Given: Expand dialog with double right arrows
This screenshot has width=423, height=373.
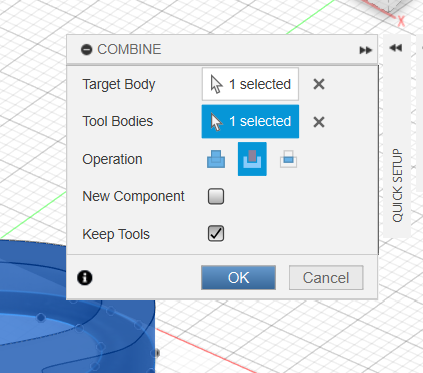Looking at the screenshot, I should coord(366,50).
